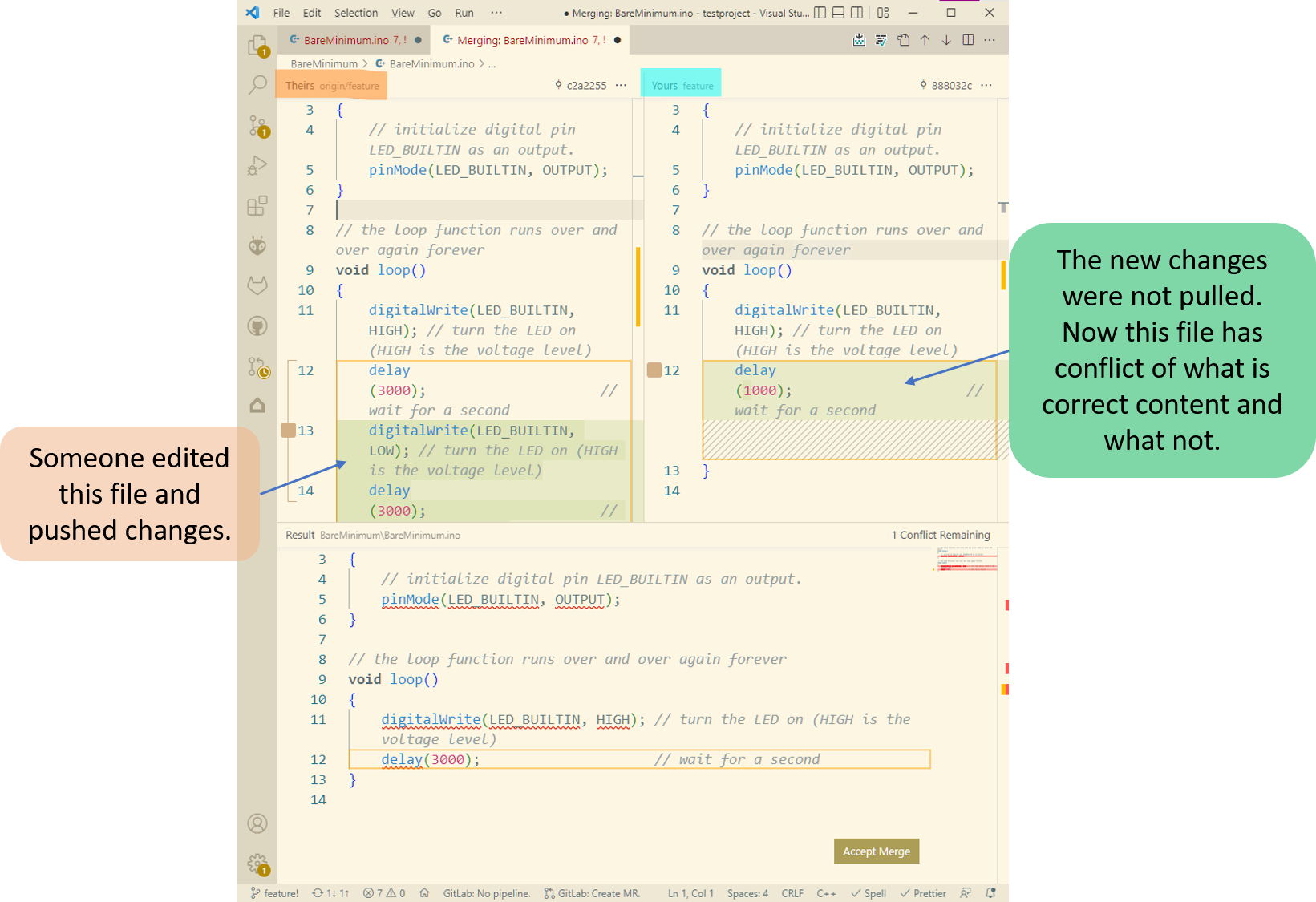This screenshot has width=1316, height=902.
Task: Open the Source Control view
Action: (257, 126)
